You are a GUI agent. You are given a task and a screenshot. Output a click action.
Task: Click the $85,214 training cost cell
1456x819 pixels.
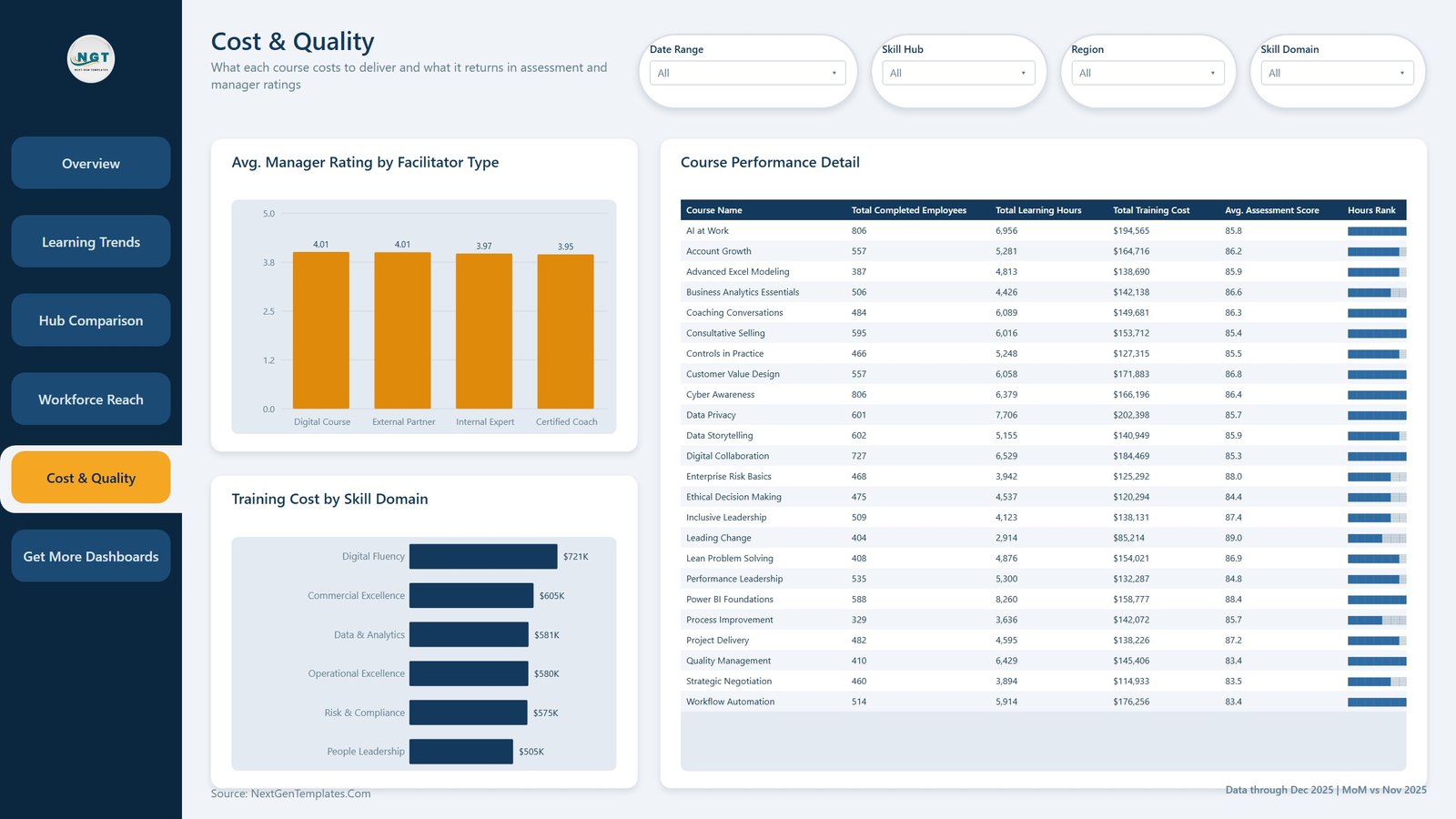1128,538
